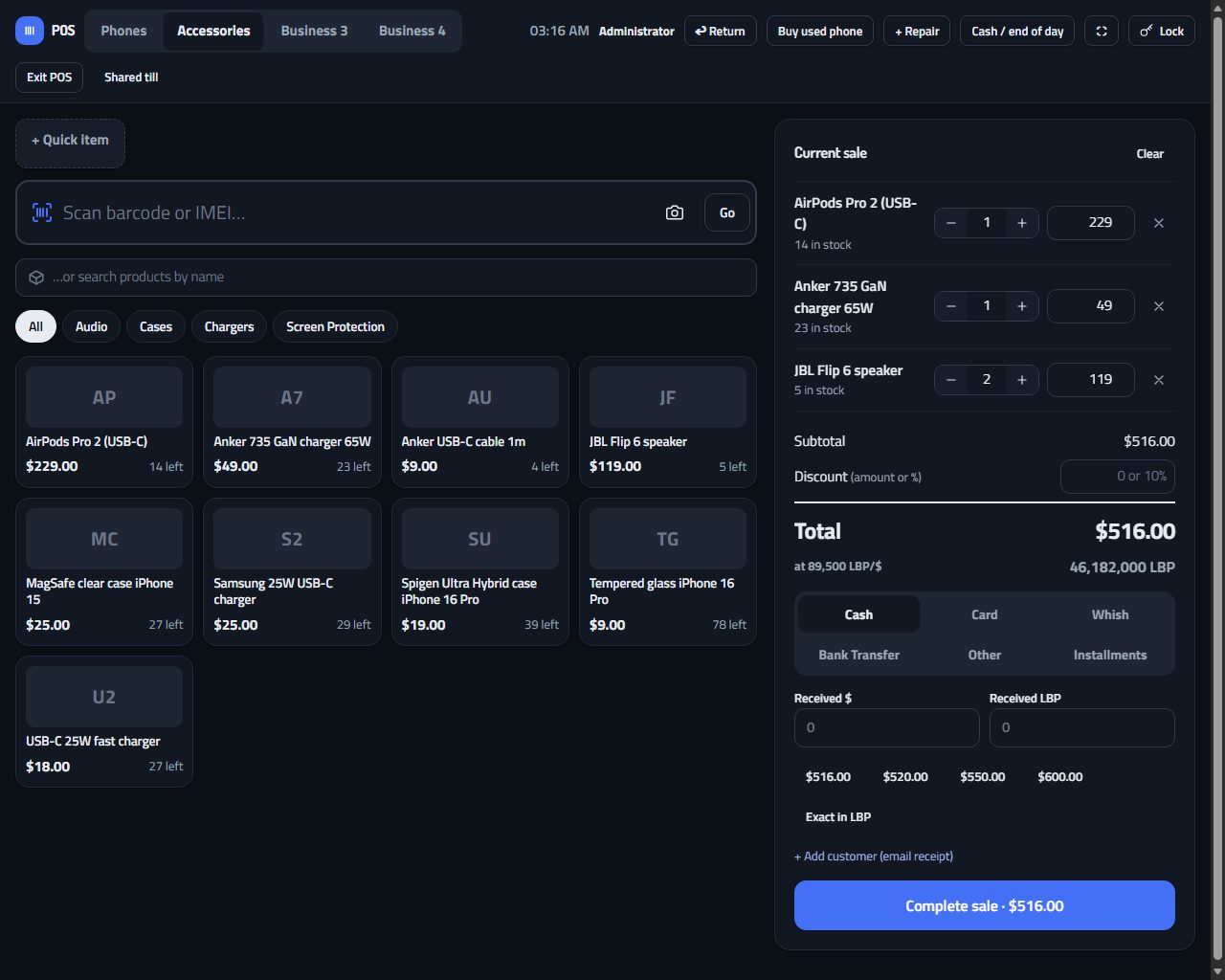Image resolution: width=1225 pixels, height=980 pixels.
Task: Select Bank Transfer payment method
Action: (x=858, y=655)
